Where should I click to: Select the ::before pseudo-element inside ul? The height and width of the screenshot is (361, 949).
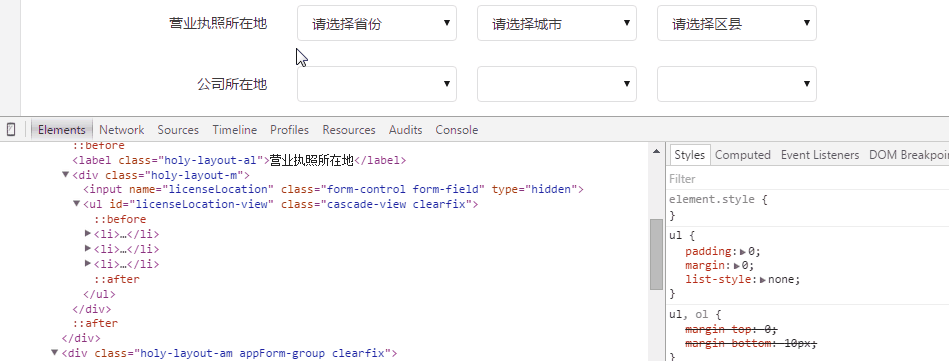[120, 219]
